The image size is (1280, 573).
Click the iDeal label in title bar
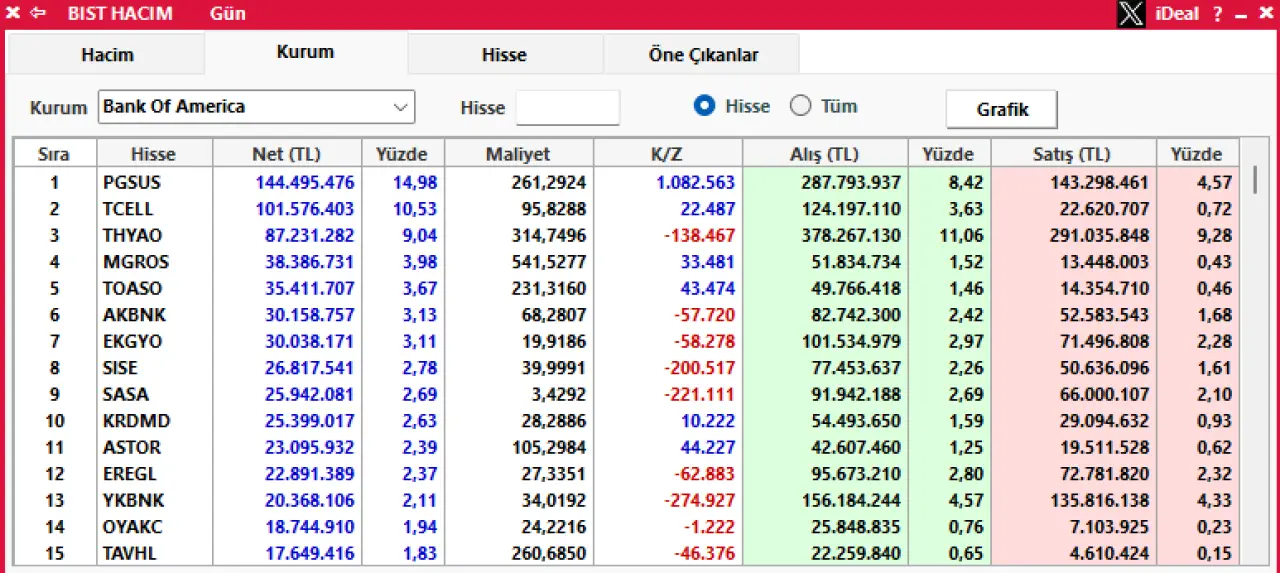(x=1177, y=14)
